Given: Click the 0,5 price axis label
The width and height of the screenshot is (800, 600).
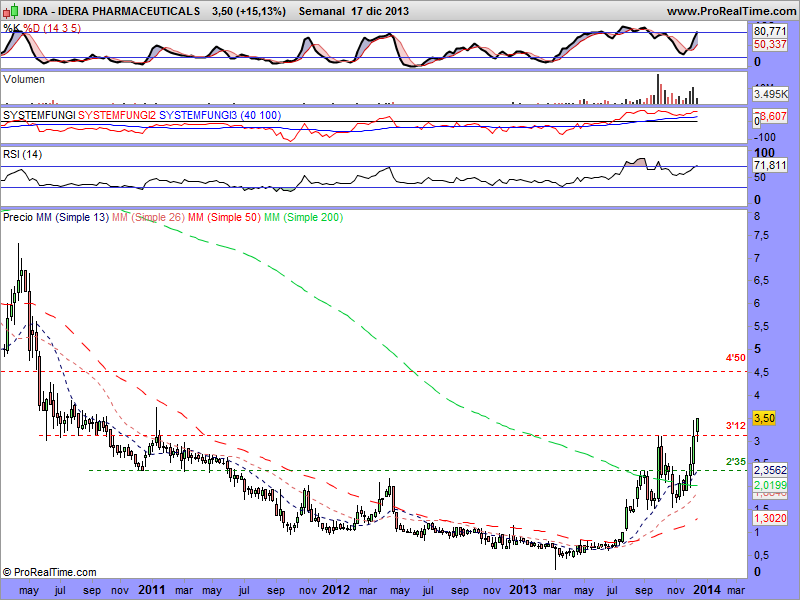Looking at the screenshot, I should 762,555.
